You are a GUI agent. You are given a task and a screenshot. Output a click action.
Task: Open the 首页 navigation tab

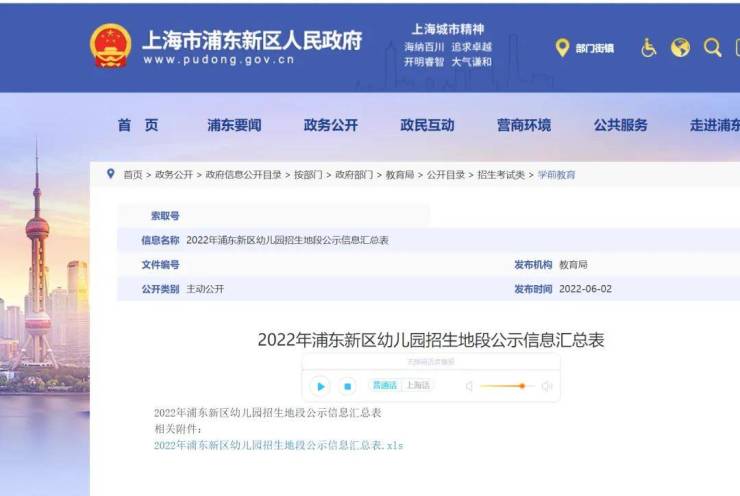tap(138, 125)
